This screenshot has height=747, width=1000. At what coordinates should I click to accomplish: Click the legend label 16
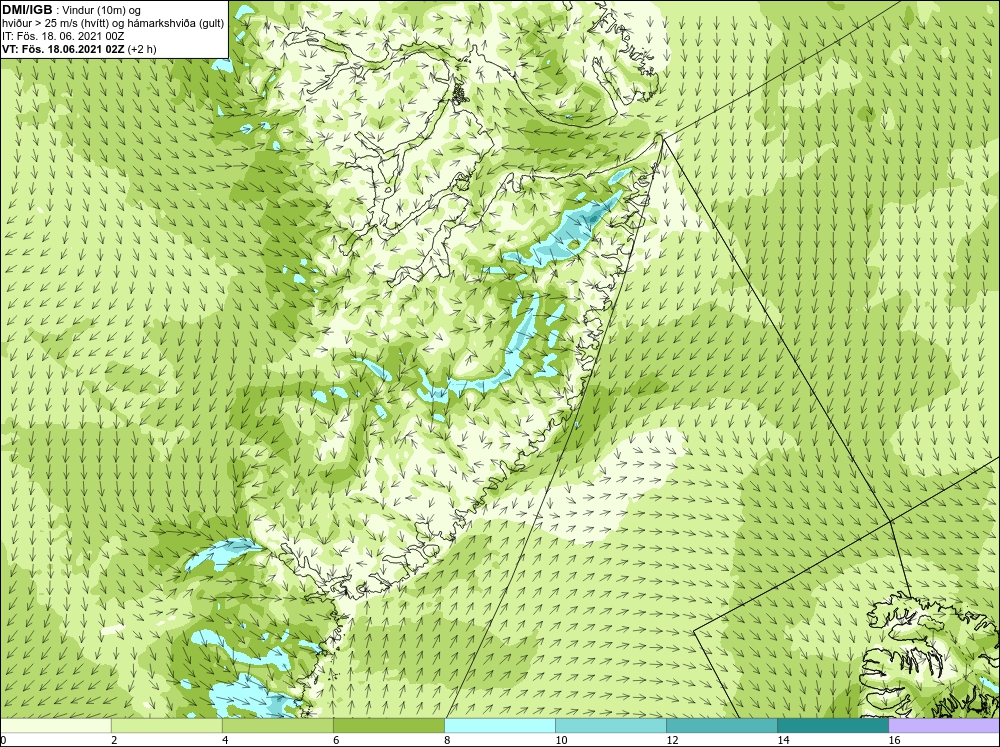point(894,740)
